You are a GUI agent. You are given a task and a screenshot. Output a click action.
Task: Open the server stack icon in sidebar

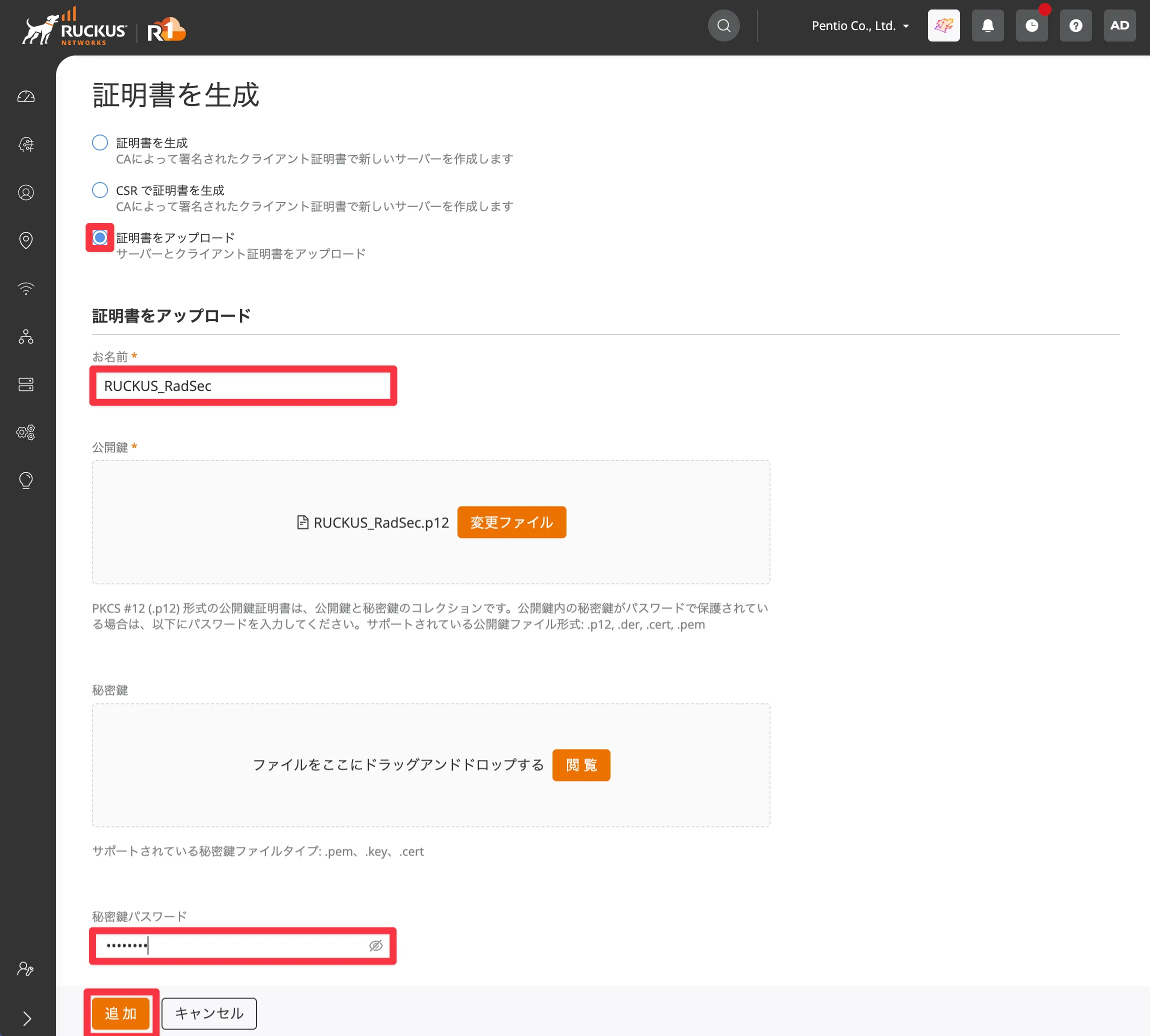tap(26, 385)
